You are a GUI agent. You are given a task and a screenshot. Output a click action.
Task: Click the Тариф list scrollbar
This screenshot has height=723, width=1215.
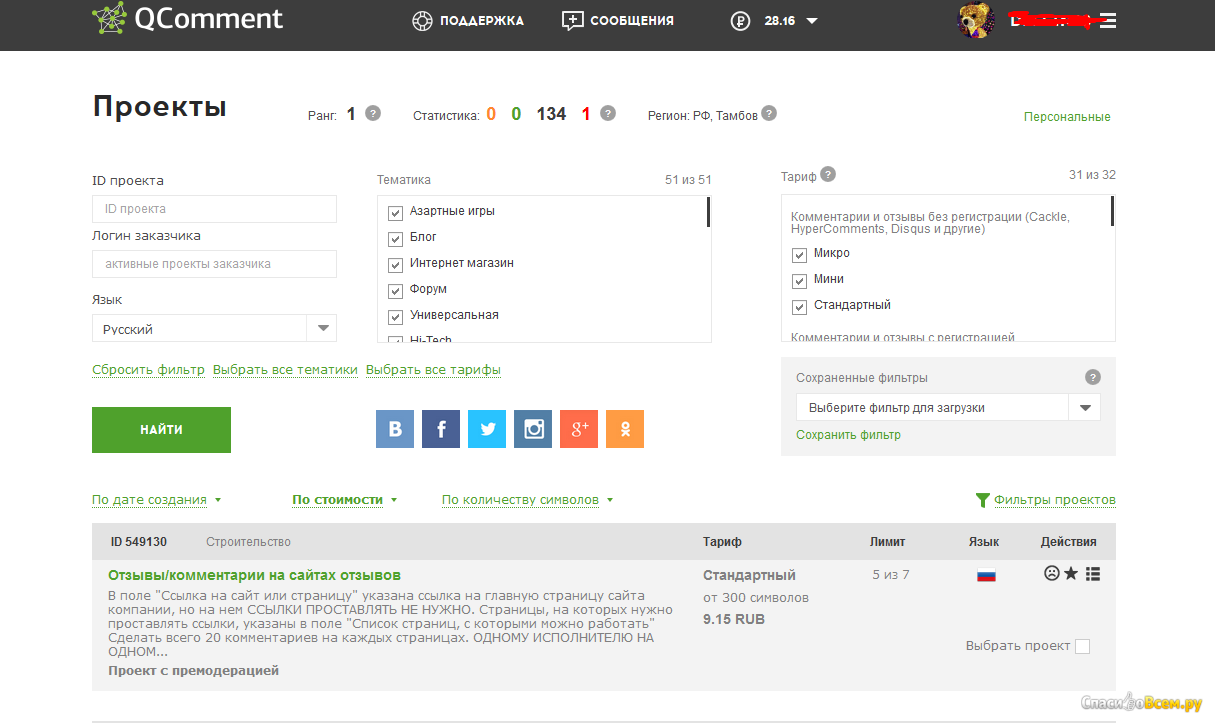pos(1112,211)
